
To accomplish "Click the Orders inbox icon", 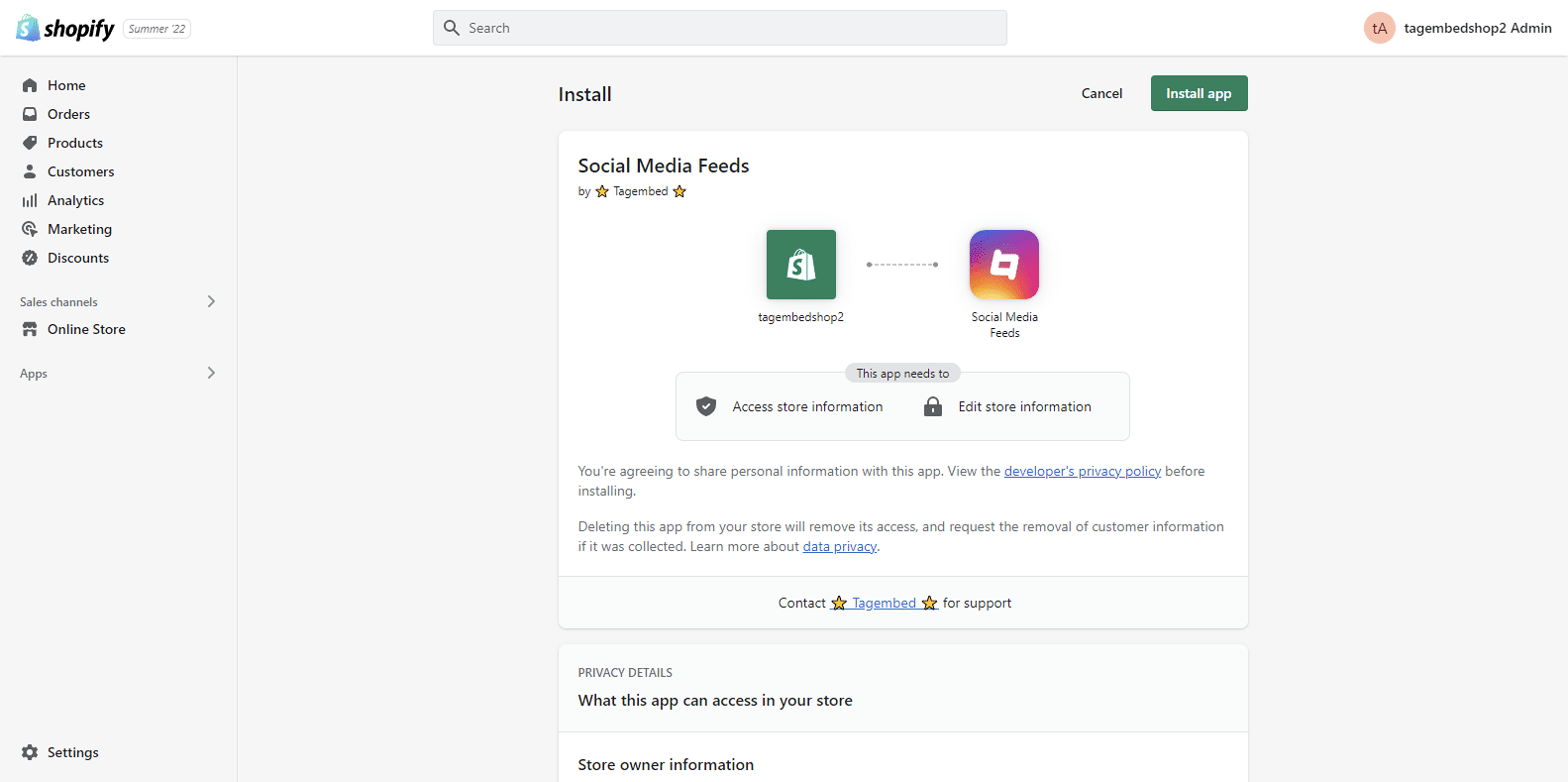I will pyautogui.click(x=30, y=114).
